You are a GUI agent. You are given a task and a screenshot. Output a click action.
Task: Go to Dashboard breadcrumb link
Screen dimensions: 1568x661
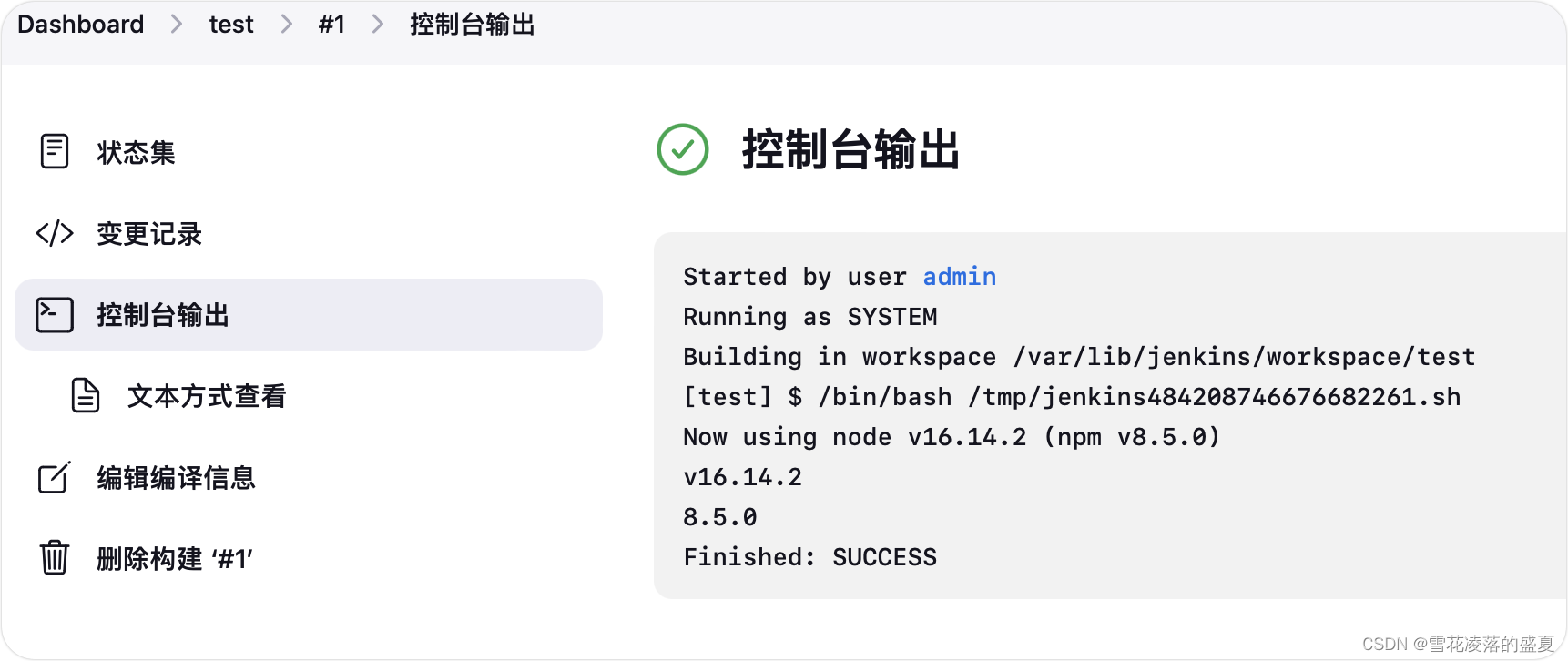point(81,25)
